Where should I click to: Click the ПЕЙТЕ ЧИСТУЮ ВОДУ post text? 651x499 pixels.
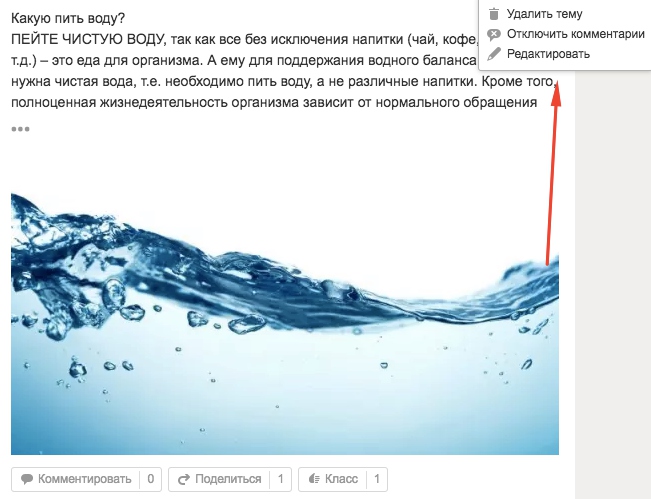89,39
